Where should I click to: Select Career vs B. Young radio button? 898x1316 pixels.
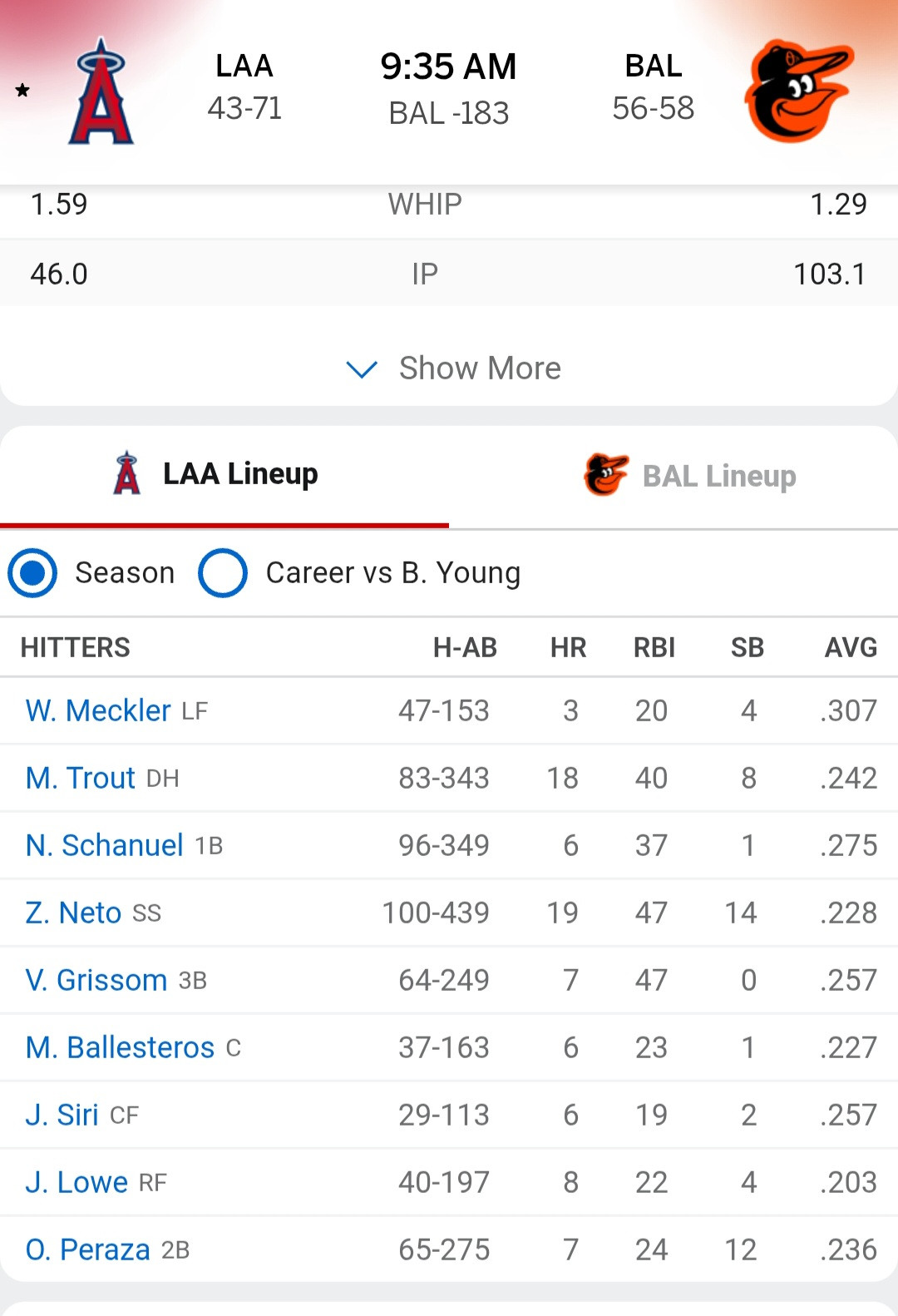point(223,573)
